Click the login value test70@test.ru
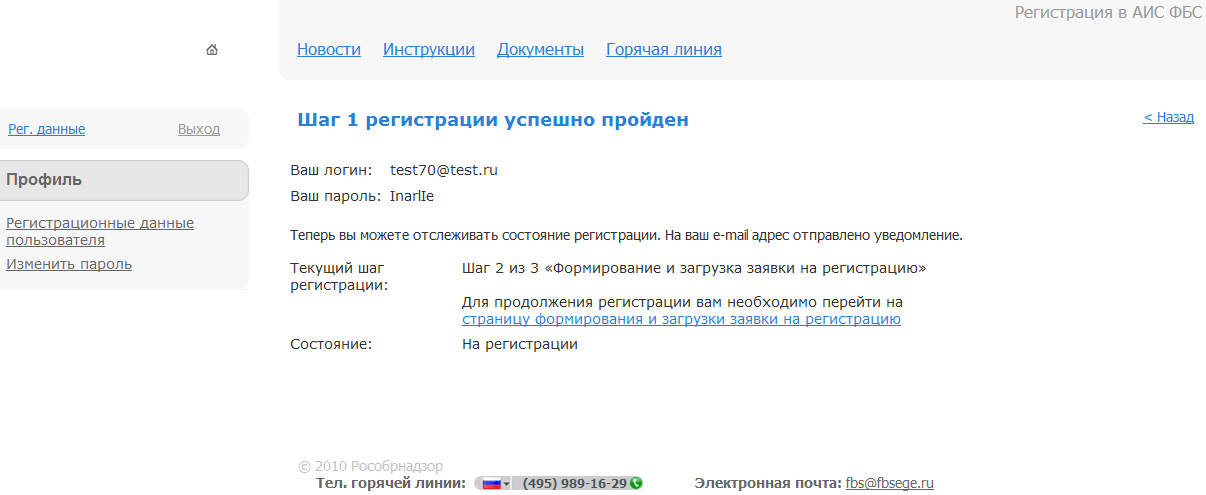 coord(444,170)
